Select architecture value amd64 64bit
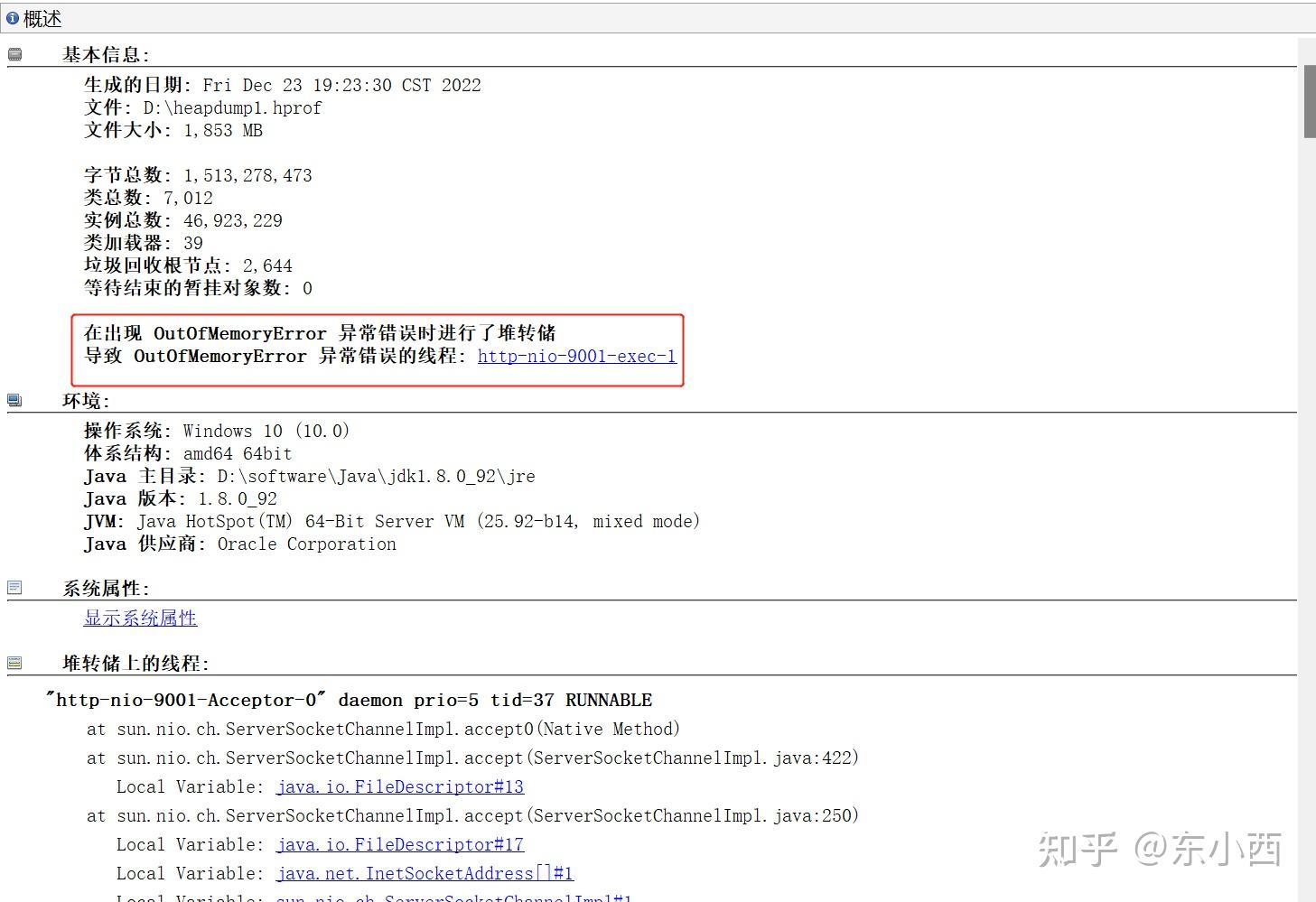Viewport: 1316px width, 902px height. point(237,453)
